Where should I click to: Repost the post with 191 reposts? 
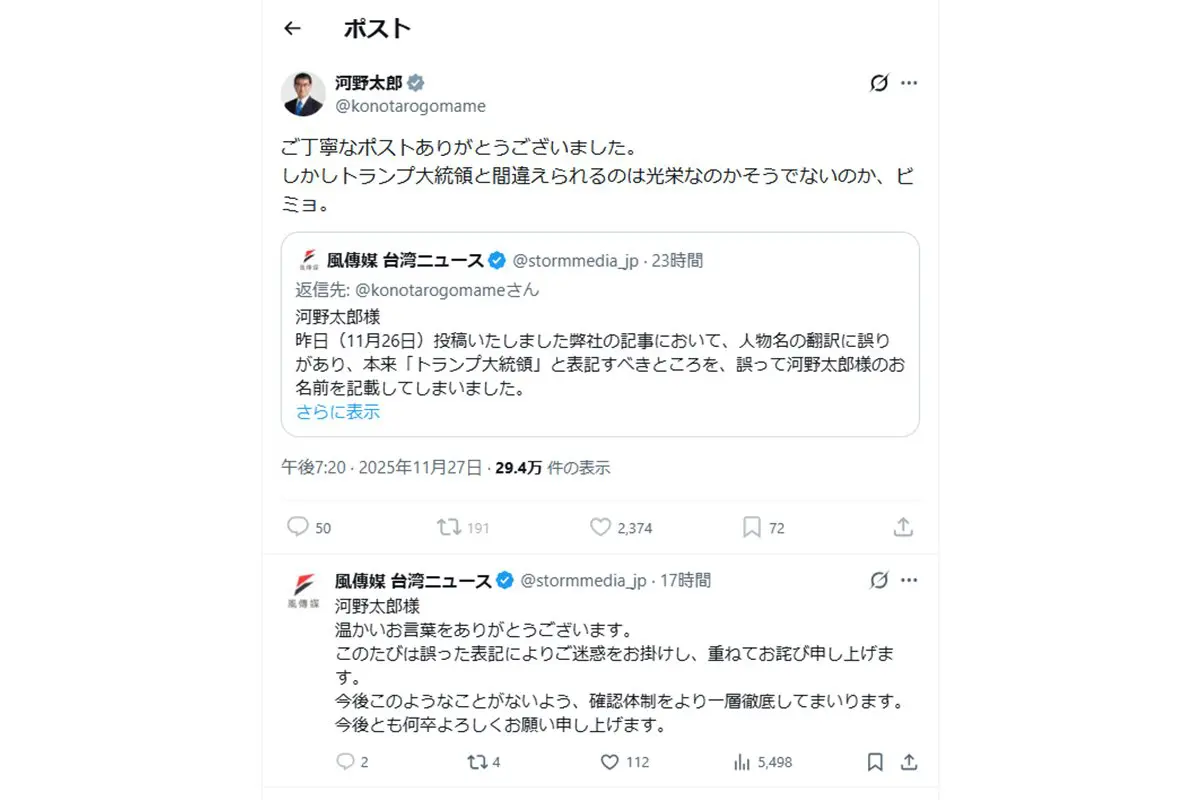tap(449, 527)
